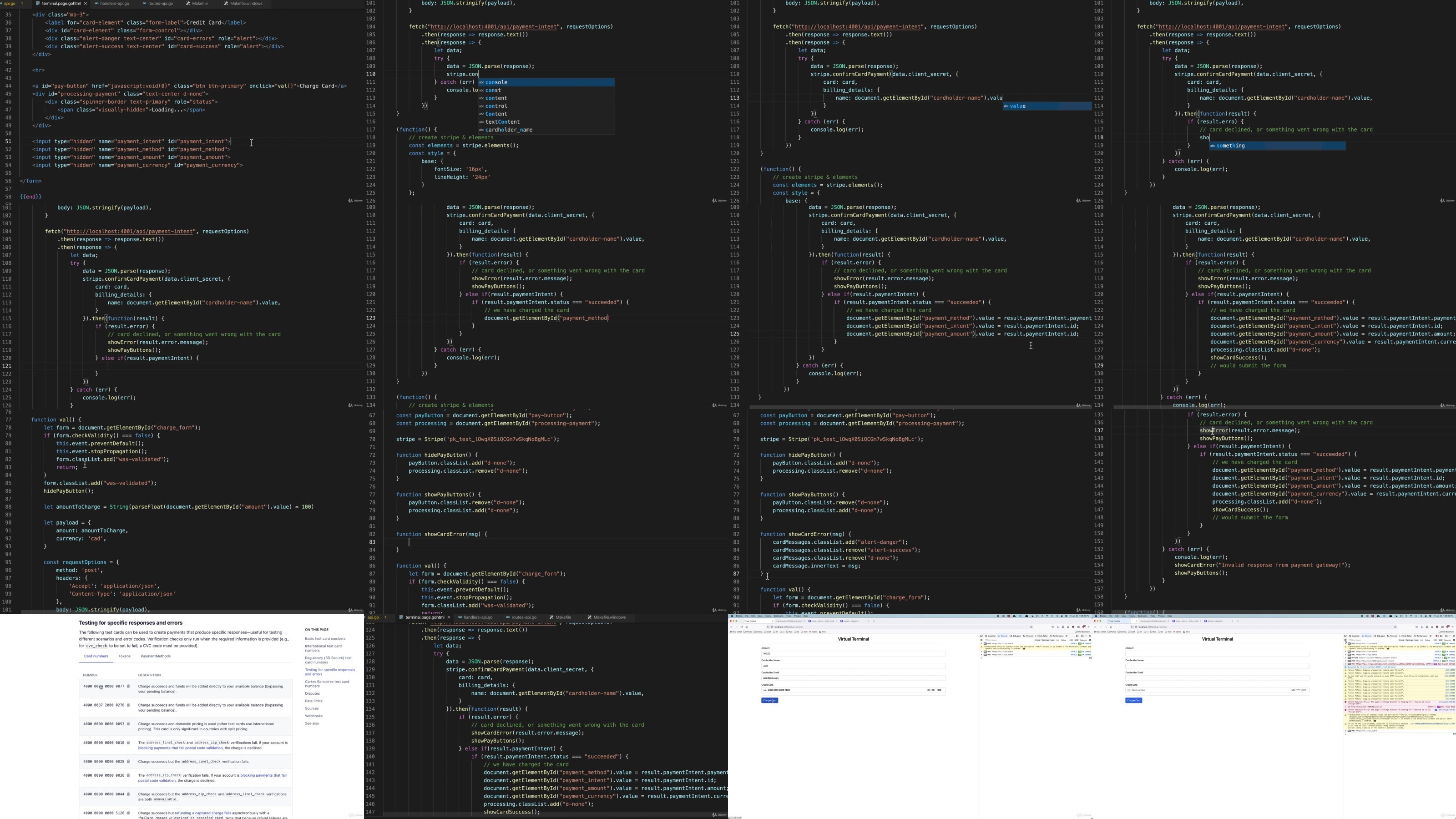Close terminal.page.gohtml tab above line 124
Viewport: 1456px width, 819px height.
pos(449,617)
